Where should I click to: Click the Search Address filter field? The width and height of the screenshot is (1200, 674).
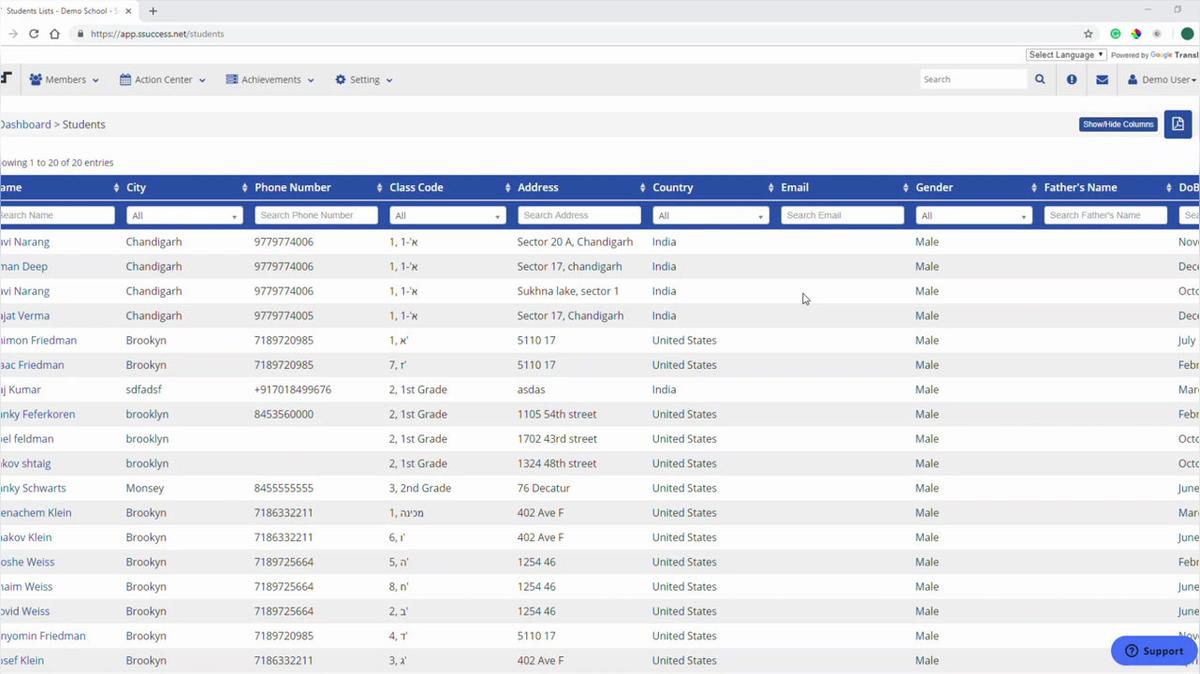579,215
